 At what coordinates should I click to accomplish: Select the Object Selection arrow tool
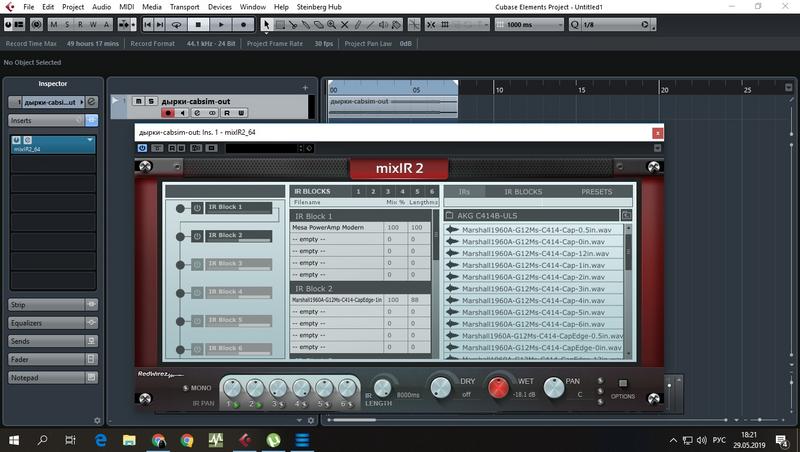coord(266,24)
